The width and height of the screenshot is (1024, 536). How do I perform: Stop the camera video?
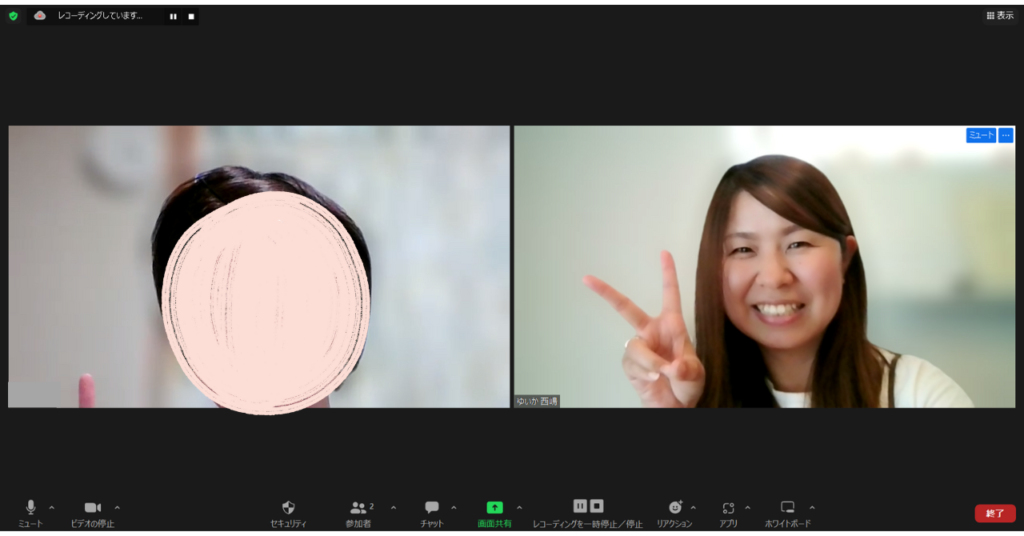pos(92,508)
